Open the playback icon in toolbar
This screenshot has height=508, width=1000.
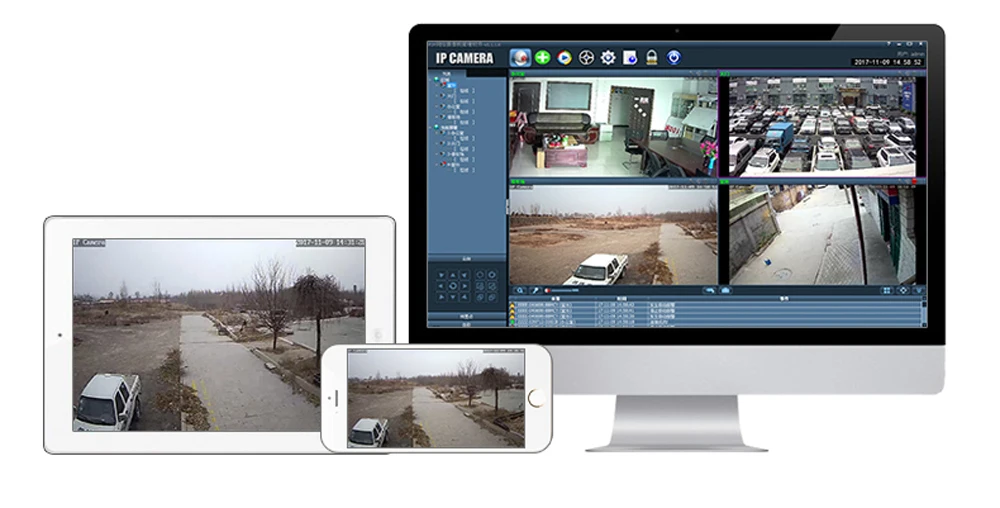564,57
